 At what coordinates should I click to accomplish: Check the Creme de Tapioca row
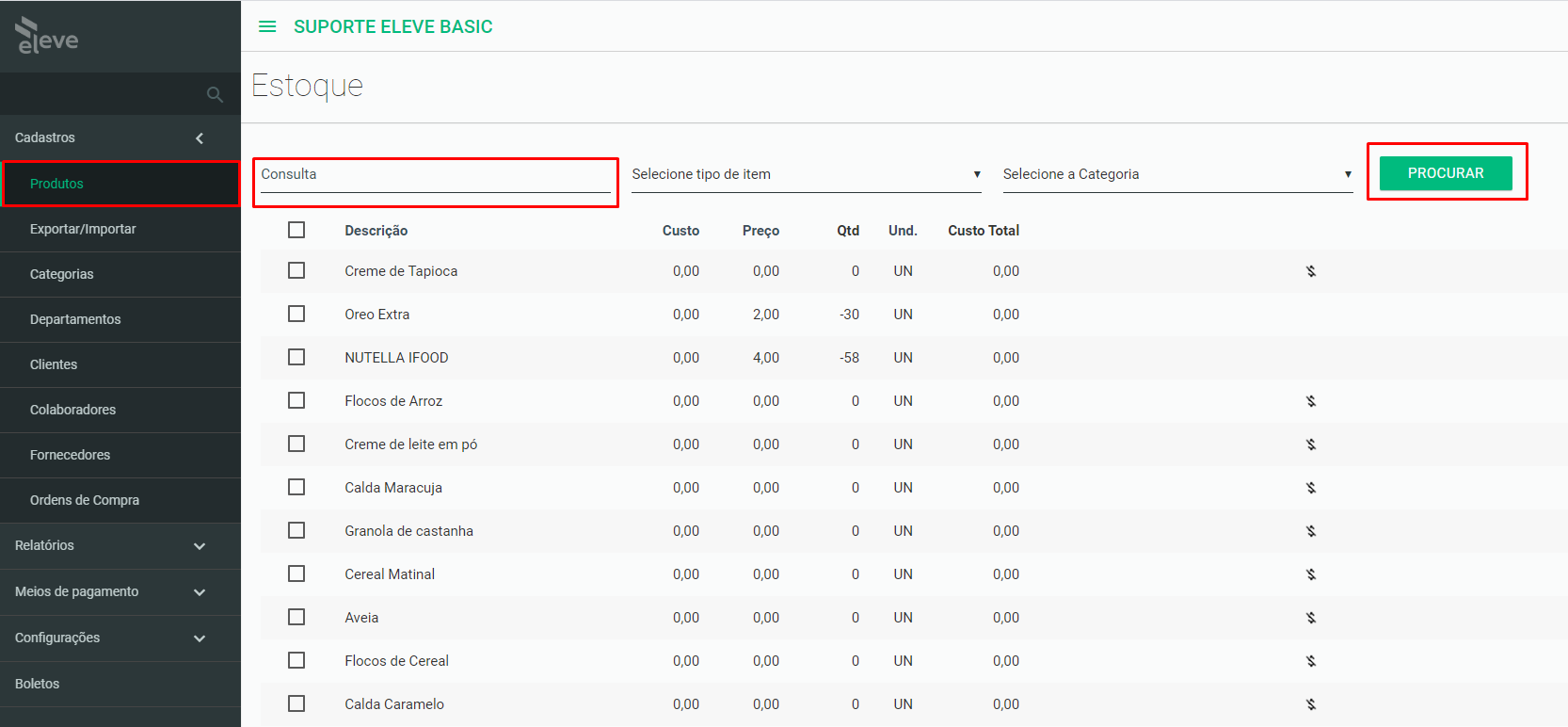pos(296,270)
